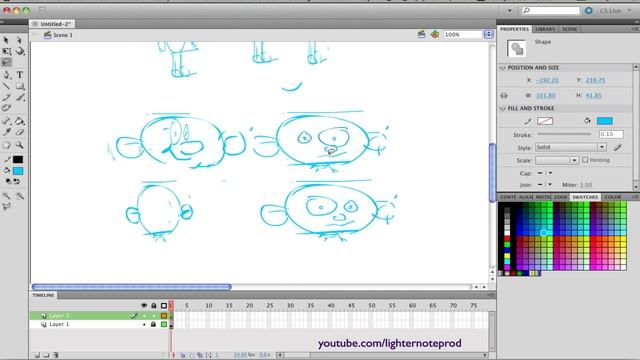Toggle outline square for Layer 1
The height and width of the screenshot is (360, 640).
pos(164,324)
